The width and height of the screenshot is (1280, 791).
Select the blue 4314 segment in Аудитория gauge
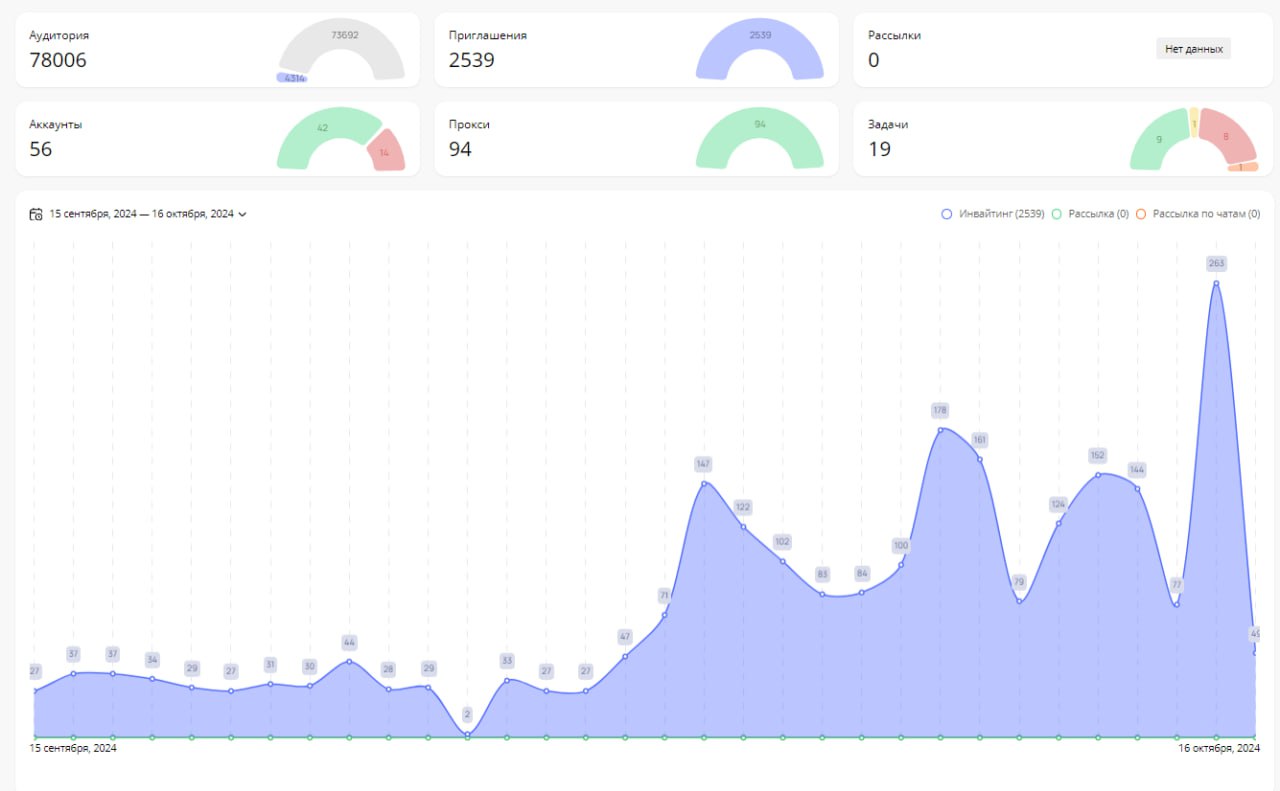click(292, 78)
